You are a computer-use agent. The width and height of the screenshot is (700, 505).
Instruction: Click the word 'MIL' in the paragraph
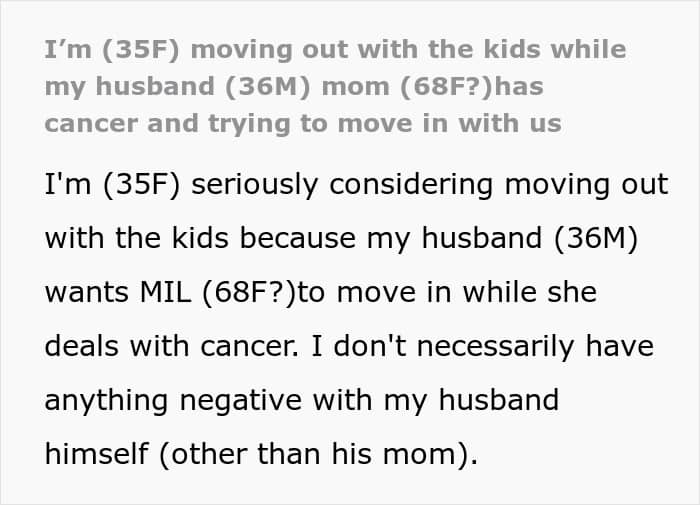(165, 292)
